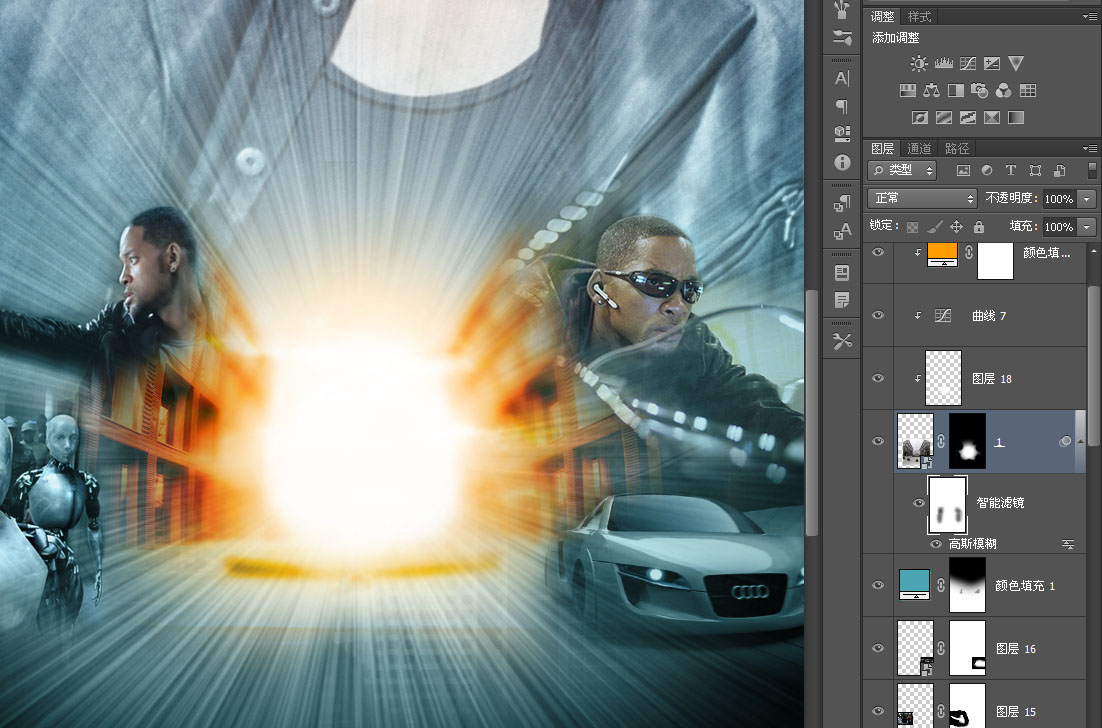
Task: Open the layers panel flyout menu
Action: (1089, 148)
